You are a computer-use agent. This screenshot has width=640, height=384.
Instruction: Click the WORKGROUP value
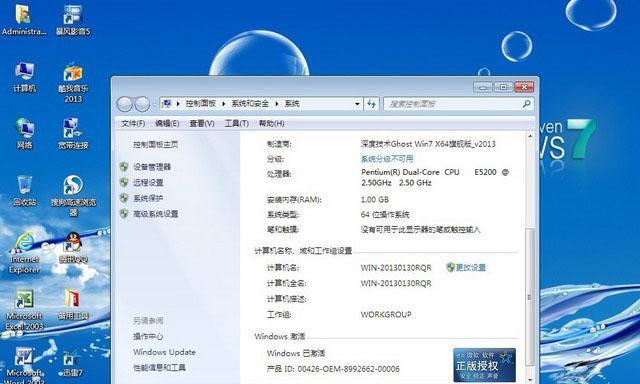pyautogui.click(x=386, y=315)
